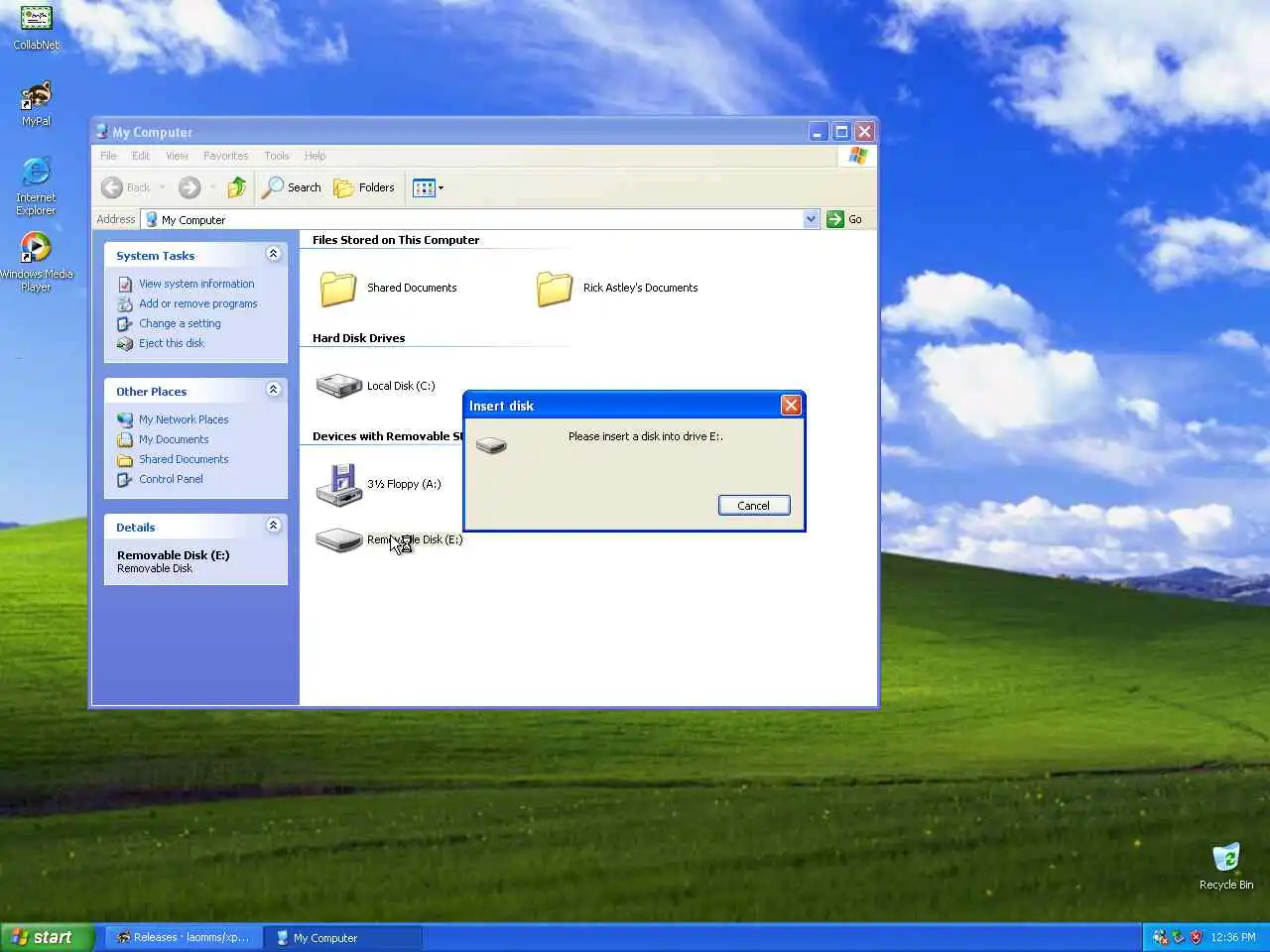Select the Shared Documents folder icon

pyautogui.click(x=337, y=288)
